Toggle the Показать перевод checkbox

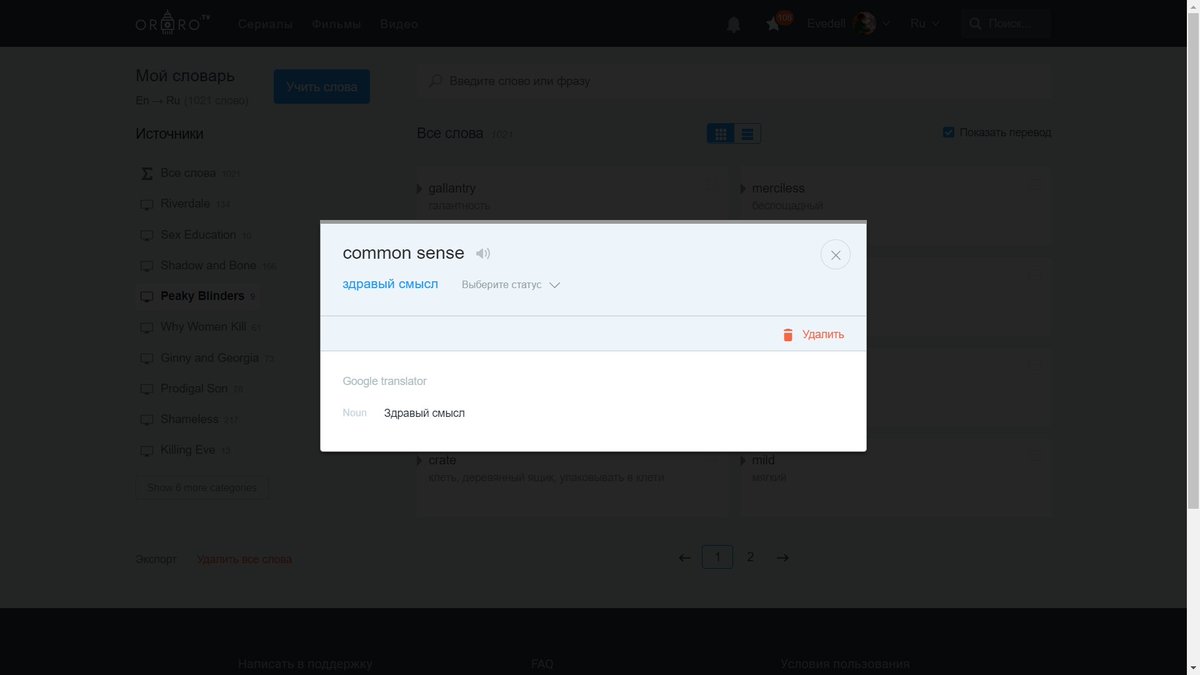[x=948, y=132]
